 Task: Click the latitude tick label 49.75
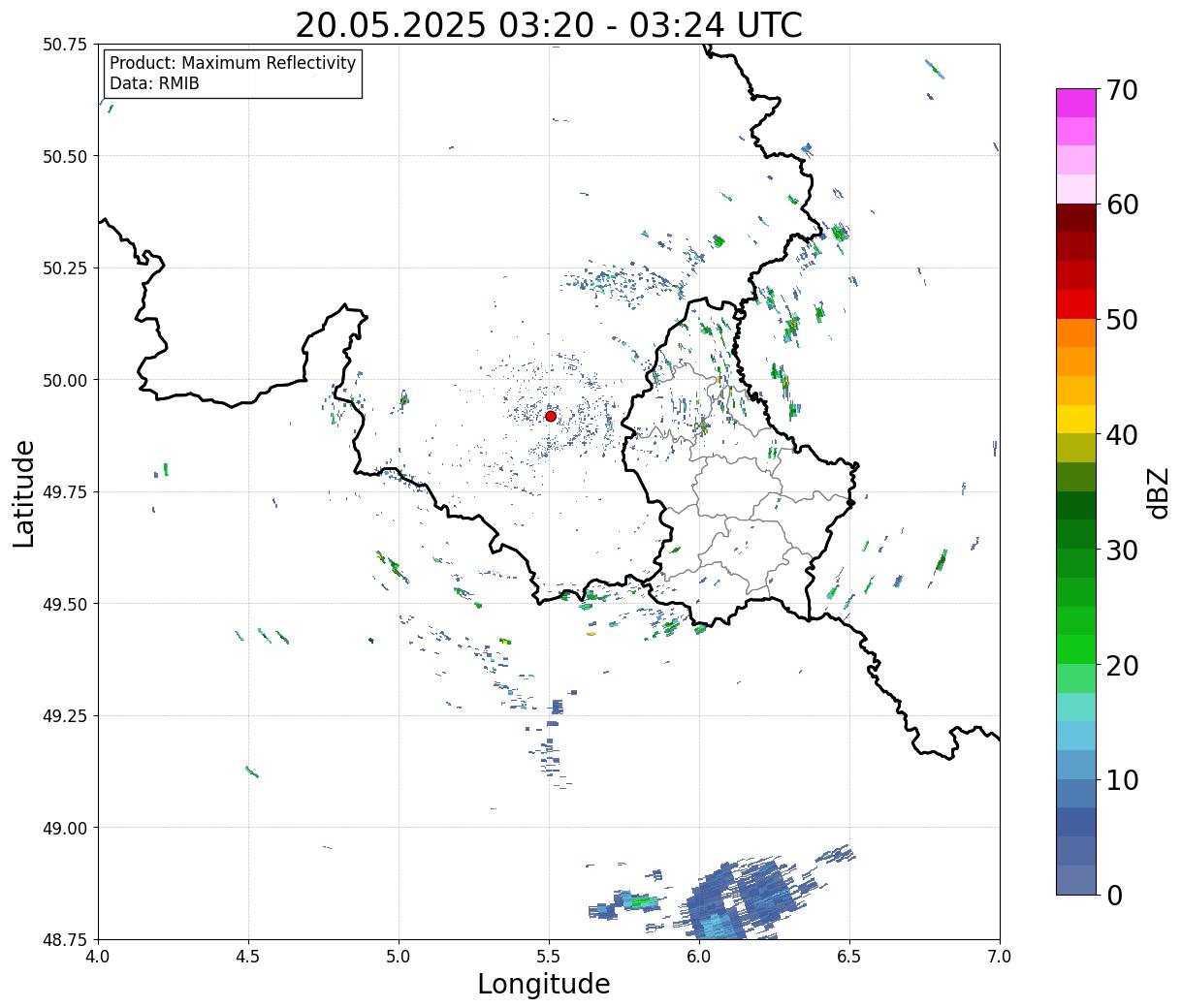65,492
